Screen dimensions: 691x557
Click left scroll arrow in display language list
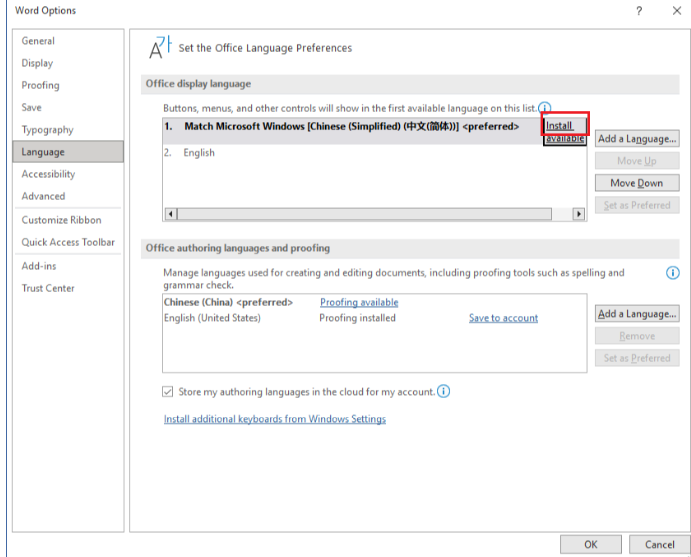pyautogui.click(x=170, y=214)
